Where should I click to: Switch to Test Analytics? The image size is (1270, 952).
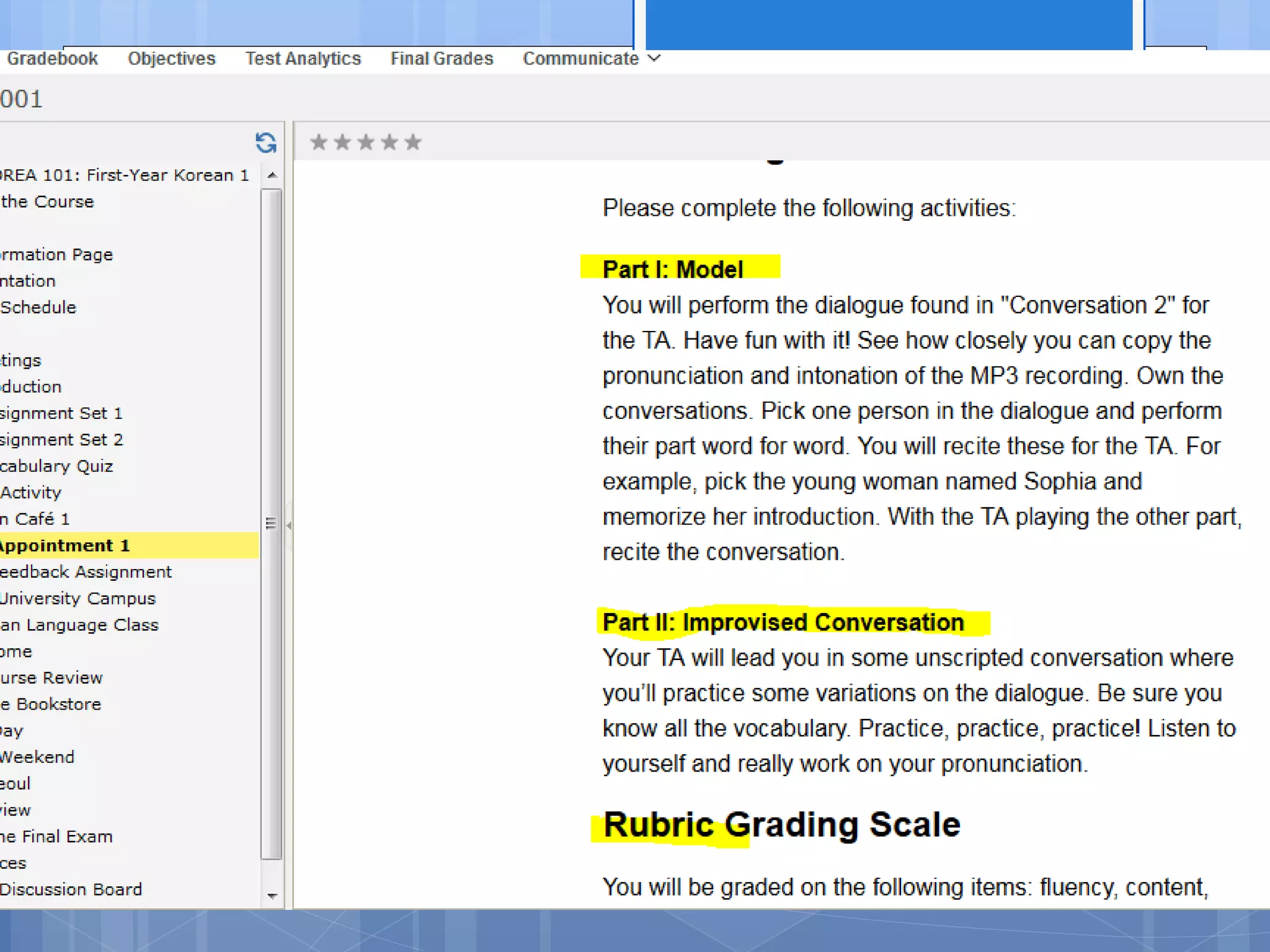[x=303, y=58]
